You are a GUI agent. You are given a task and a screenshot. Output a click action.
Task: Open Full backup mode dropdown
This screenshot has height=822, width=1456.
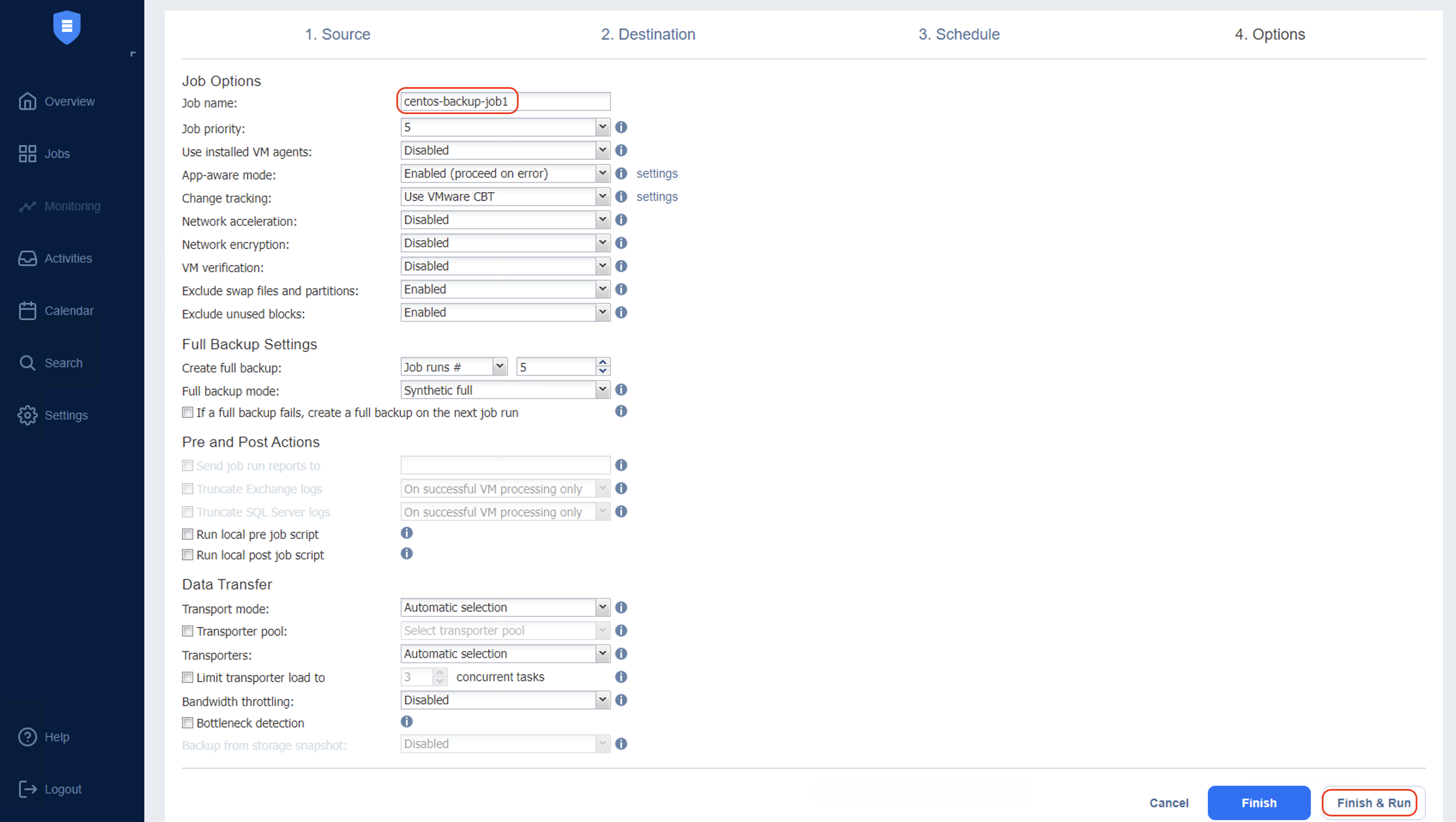[x=505, y=390]
